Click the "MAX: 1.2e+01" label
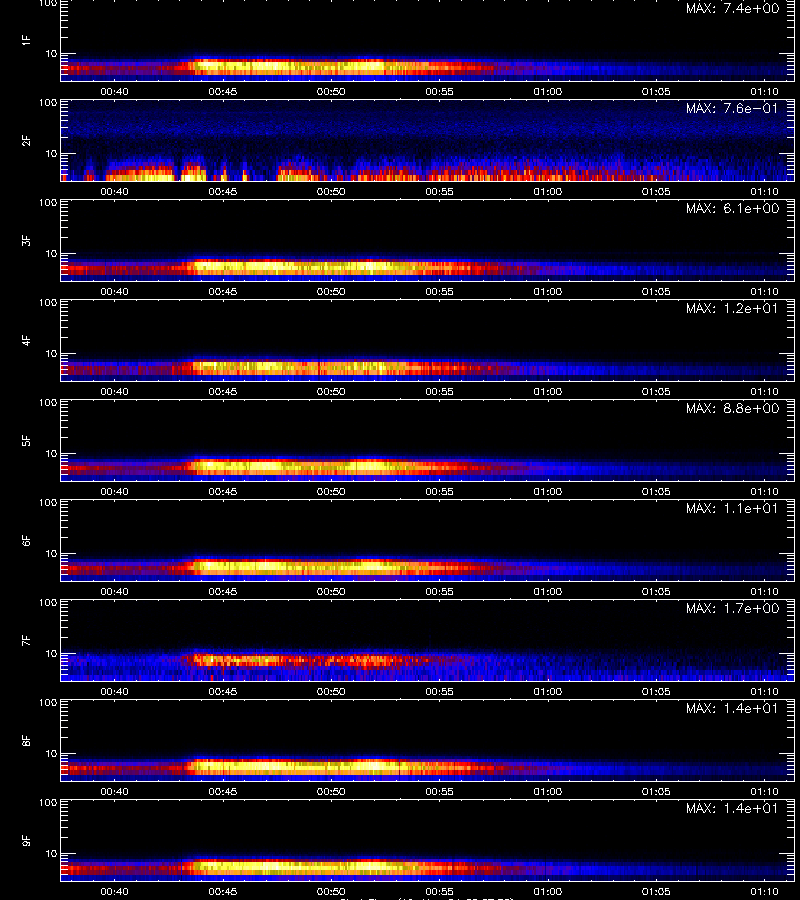This screenshot has height=900, width=800. click(732, 309)
